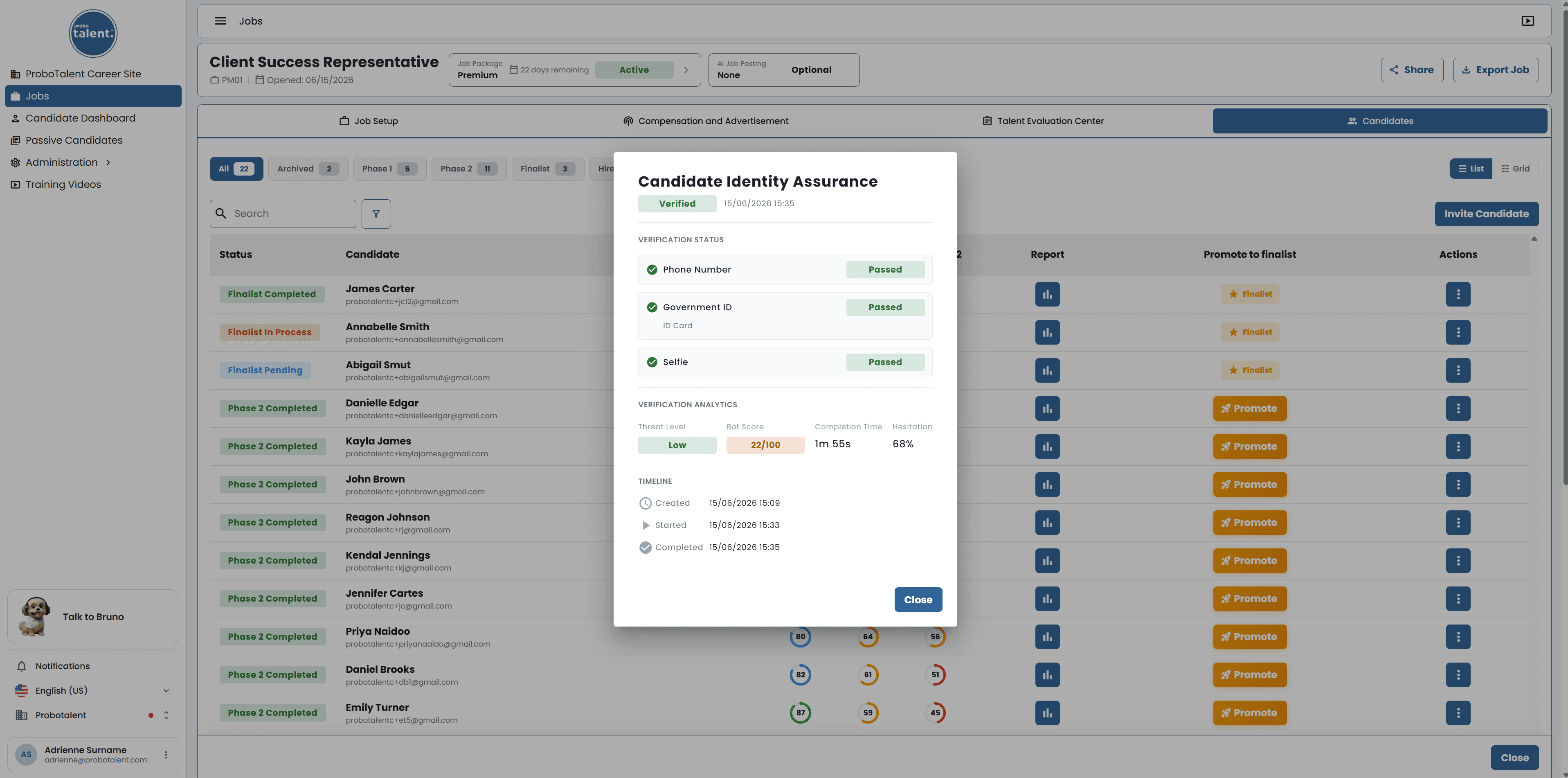
Task: Click the filter funnel icon
Action: [x=376, y=214]
